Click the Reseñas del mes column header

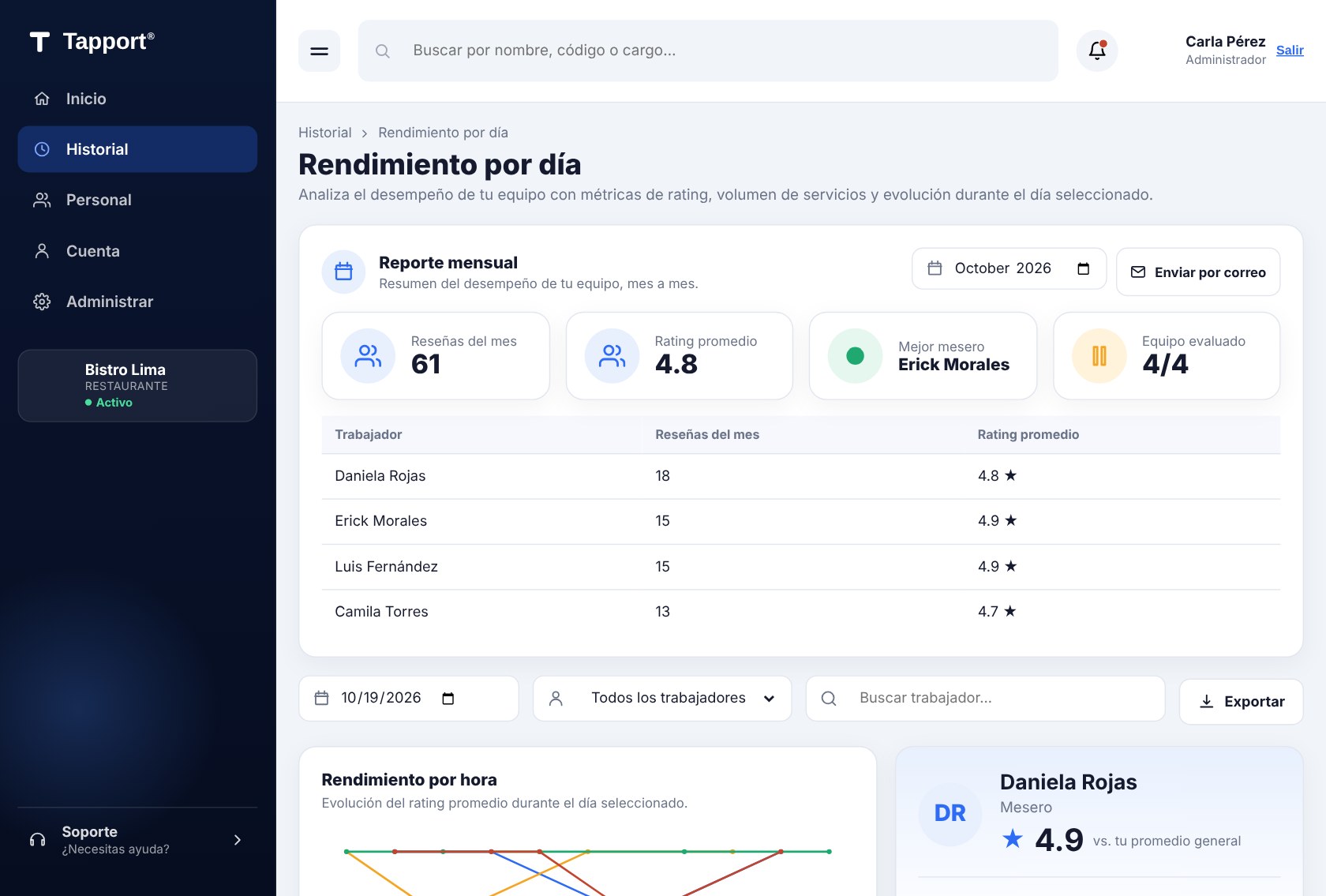[707, 435]
